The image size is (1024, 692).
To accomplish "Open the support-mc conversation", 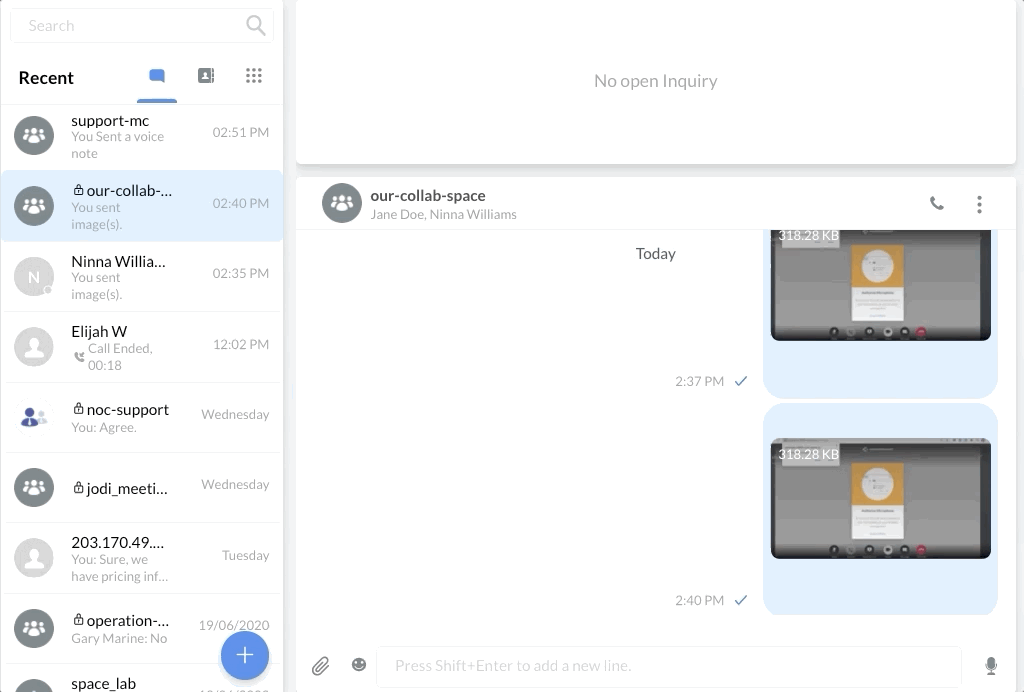I will pos(142,136).
